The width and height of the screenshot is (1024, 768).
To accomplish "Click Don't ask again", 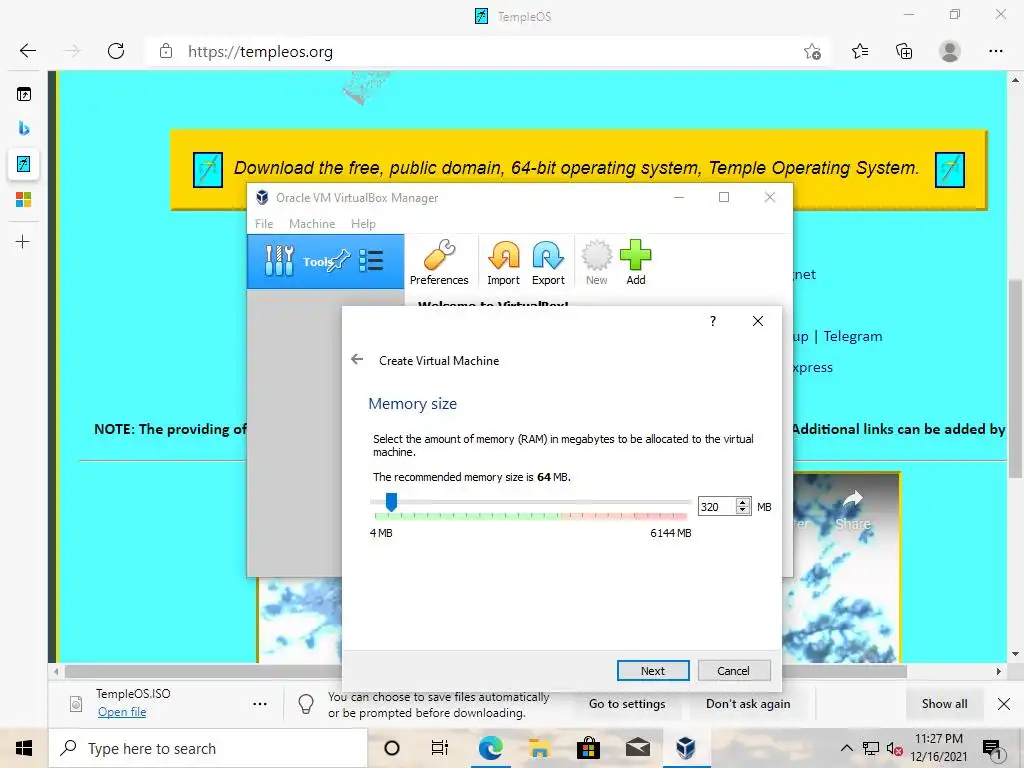I will point(748,703).
